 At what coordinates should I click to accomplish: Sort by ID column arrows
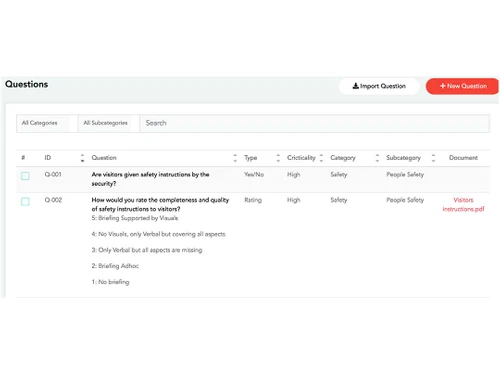pyautogui.click(x=82, y=158)
